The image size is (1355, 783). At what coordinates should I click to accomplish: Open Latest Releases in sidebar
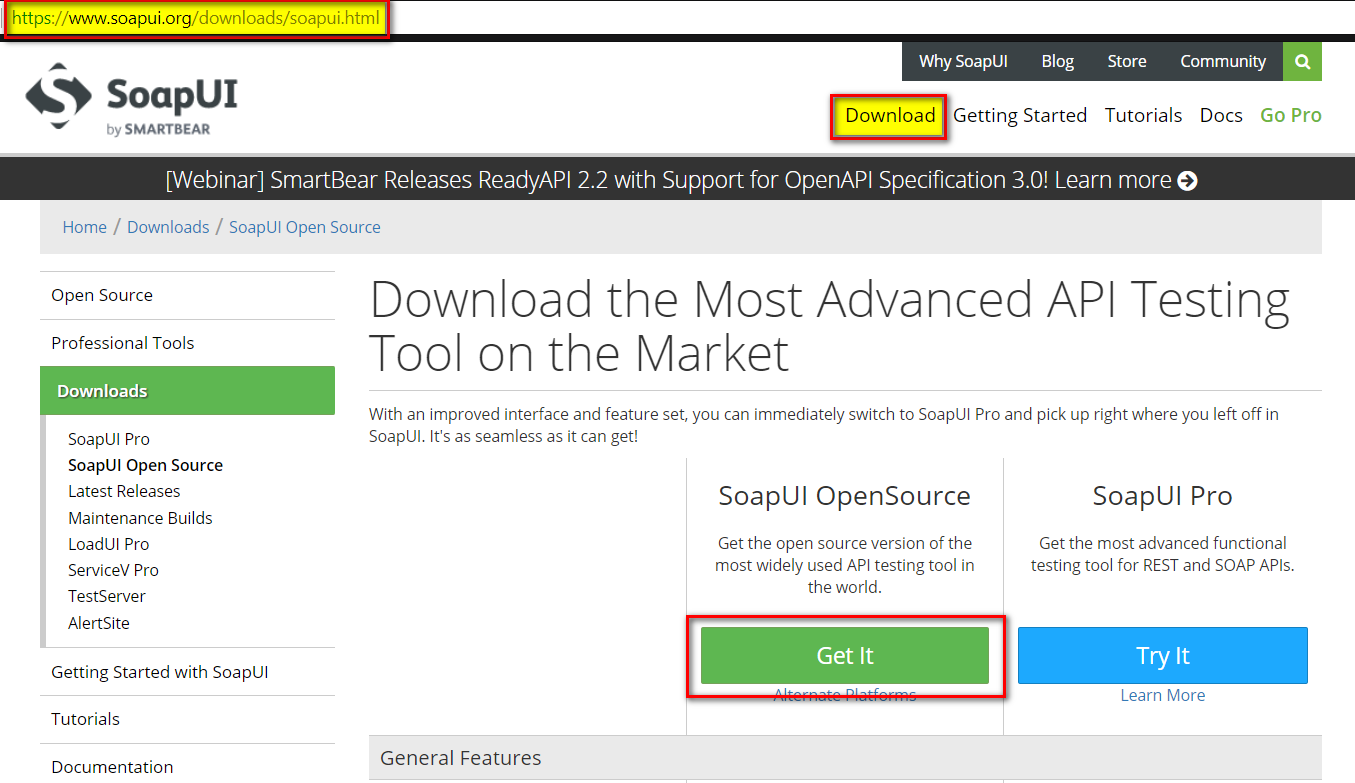click(124, 491)
